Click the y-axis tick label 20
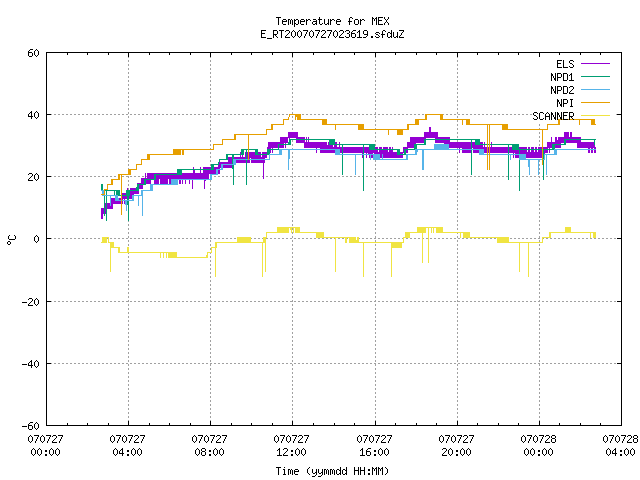 33,177
